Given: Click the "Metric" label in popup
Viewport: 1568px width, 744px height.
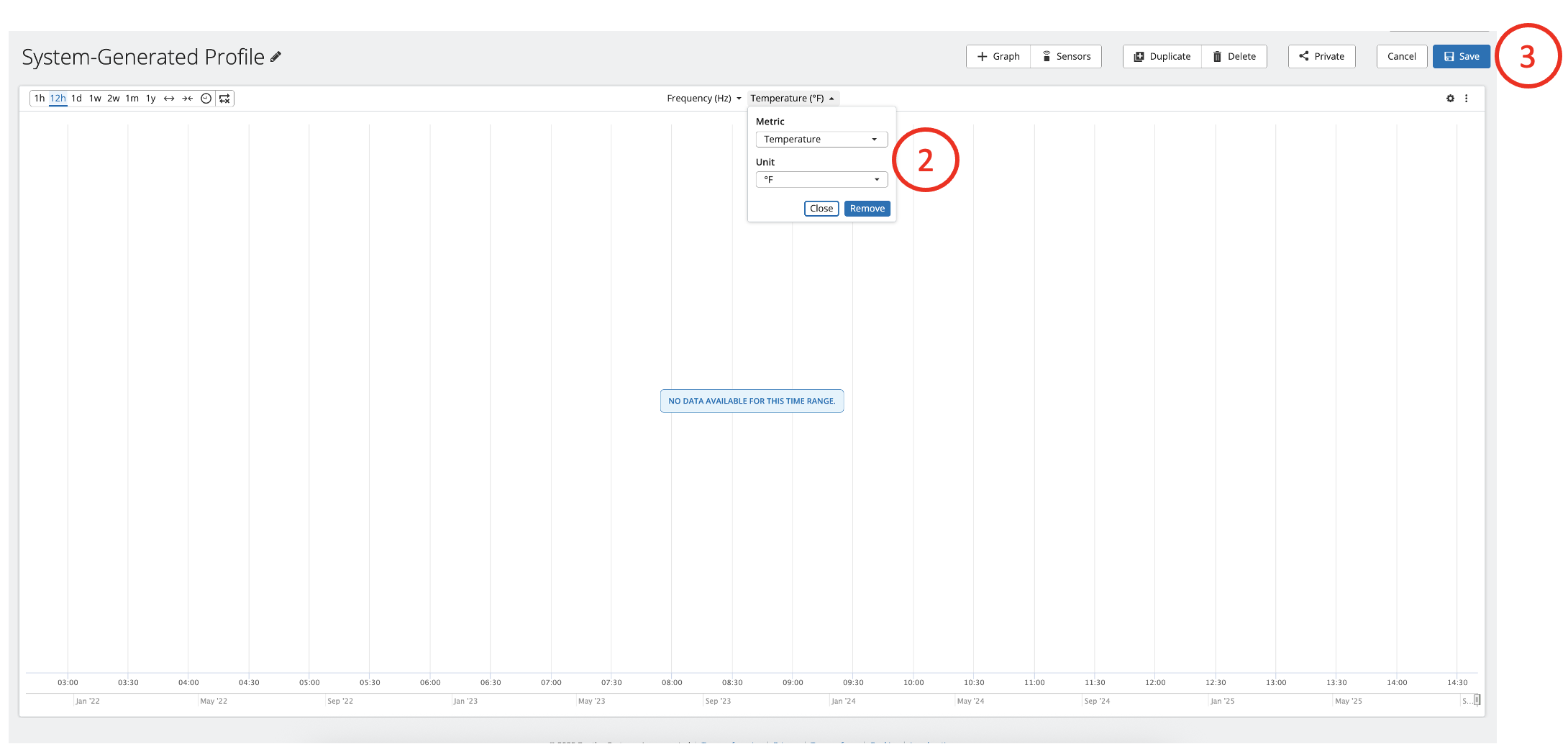Looking at the screenshot, I should (x=770, y=122).
